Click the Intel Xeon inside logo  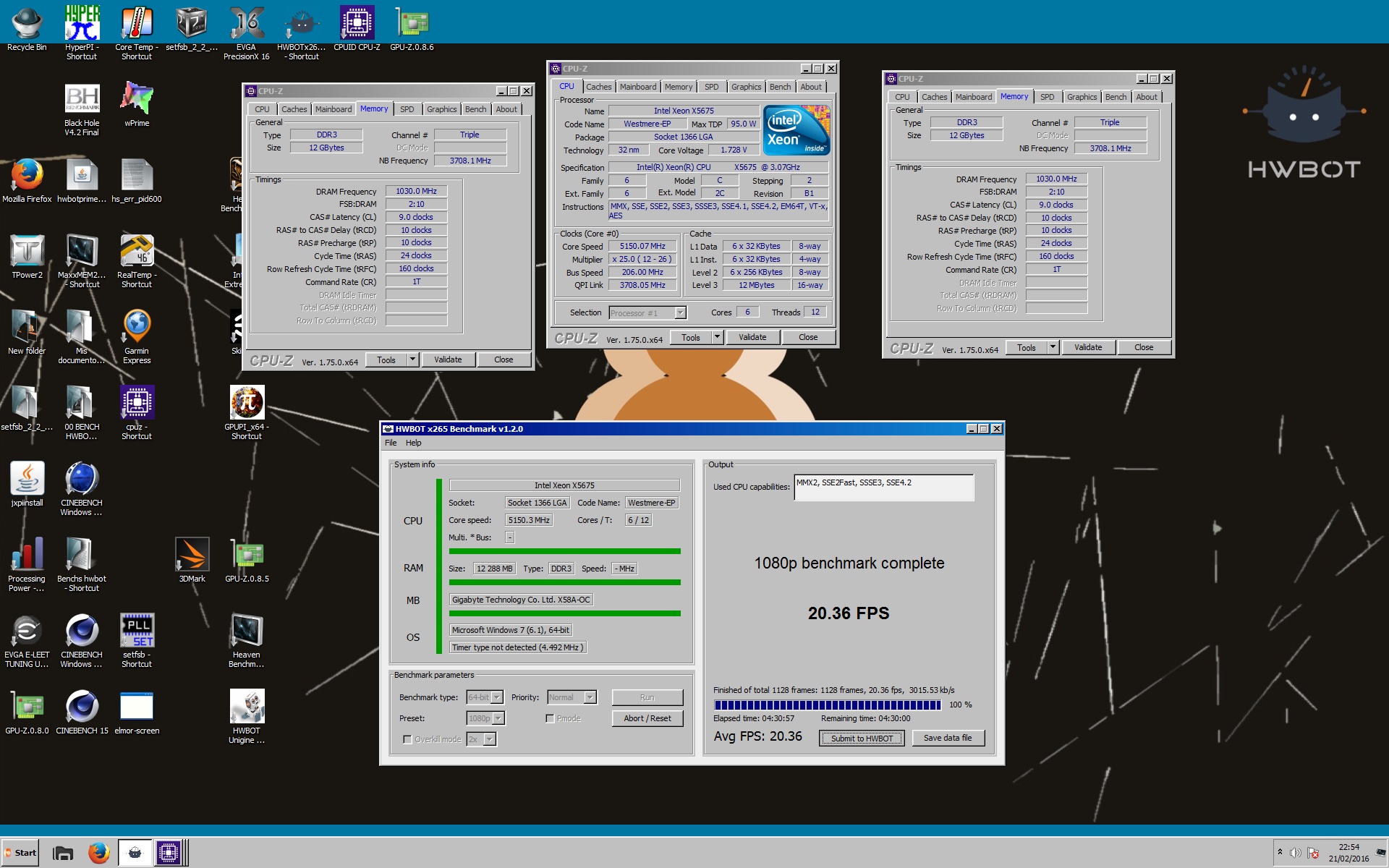pos(797,130)
